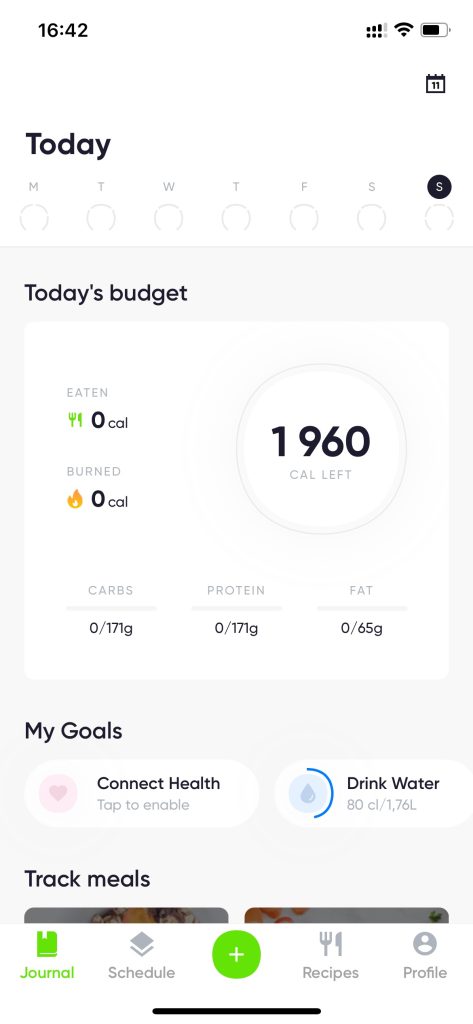Select Monday's day ring in week strip

pyautogui.click(x=34, y=217)
